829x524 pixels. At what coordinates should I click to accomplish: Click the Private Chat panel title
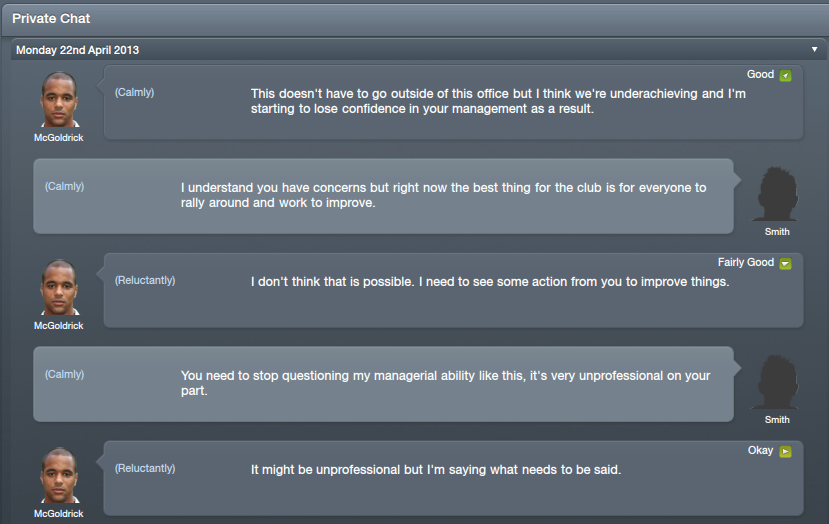point(53,19)
